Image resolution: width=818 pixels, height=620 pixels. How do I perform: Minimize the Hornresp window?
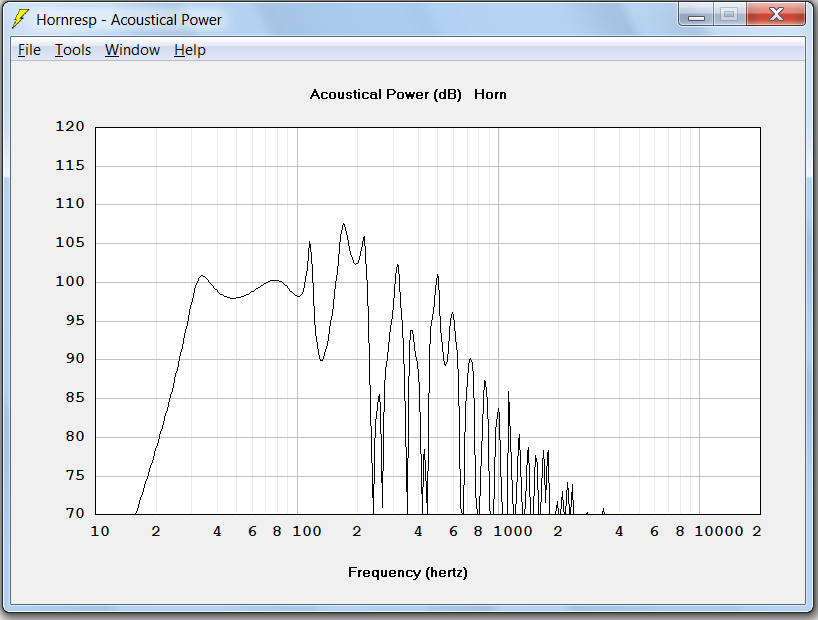click(x=696, y=14)
